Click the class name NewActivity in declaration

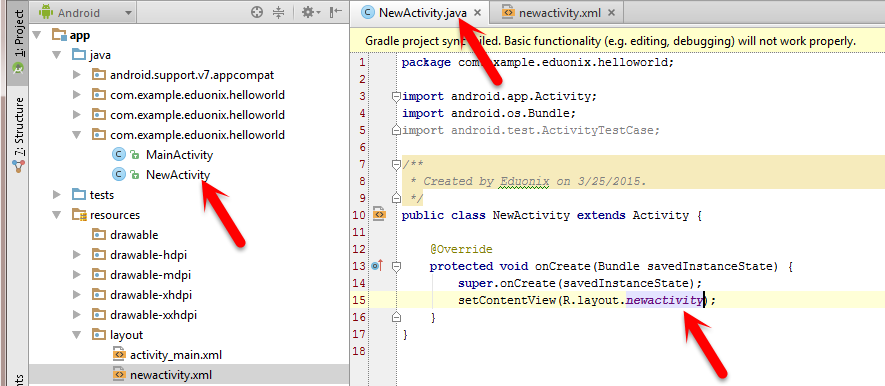click(531, 215)
